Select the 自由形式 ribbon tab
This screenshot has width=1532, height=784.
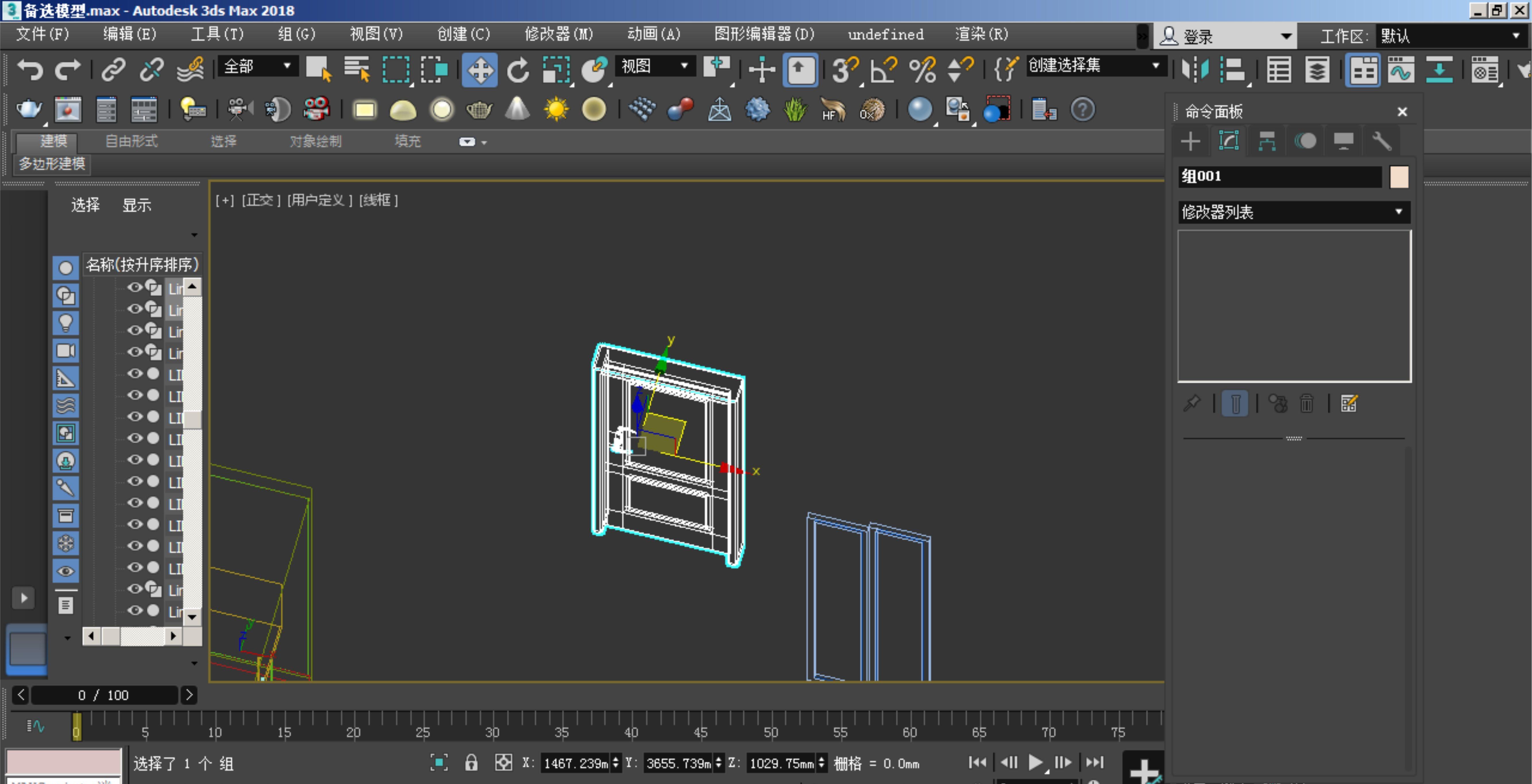click(x=132, y=142)
